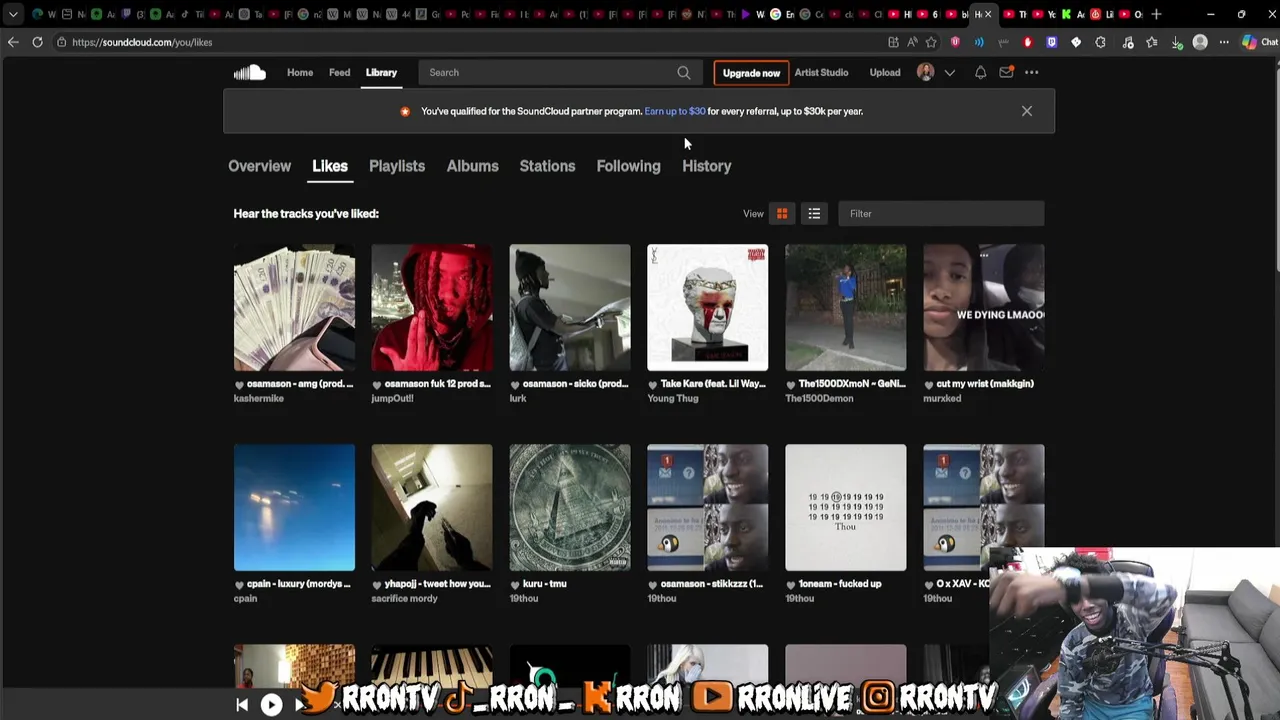This screenshot has width=1280, height=720.
Task: Click the browser back arrow
Action: 13,42
